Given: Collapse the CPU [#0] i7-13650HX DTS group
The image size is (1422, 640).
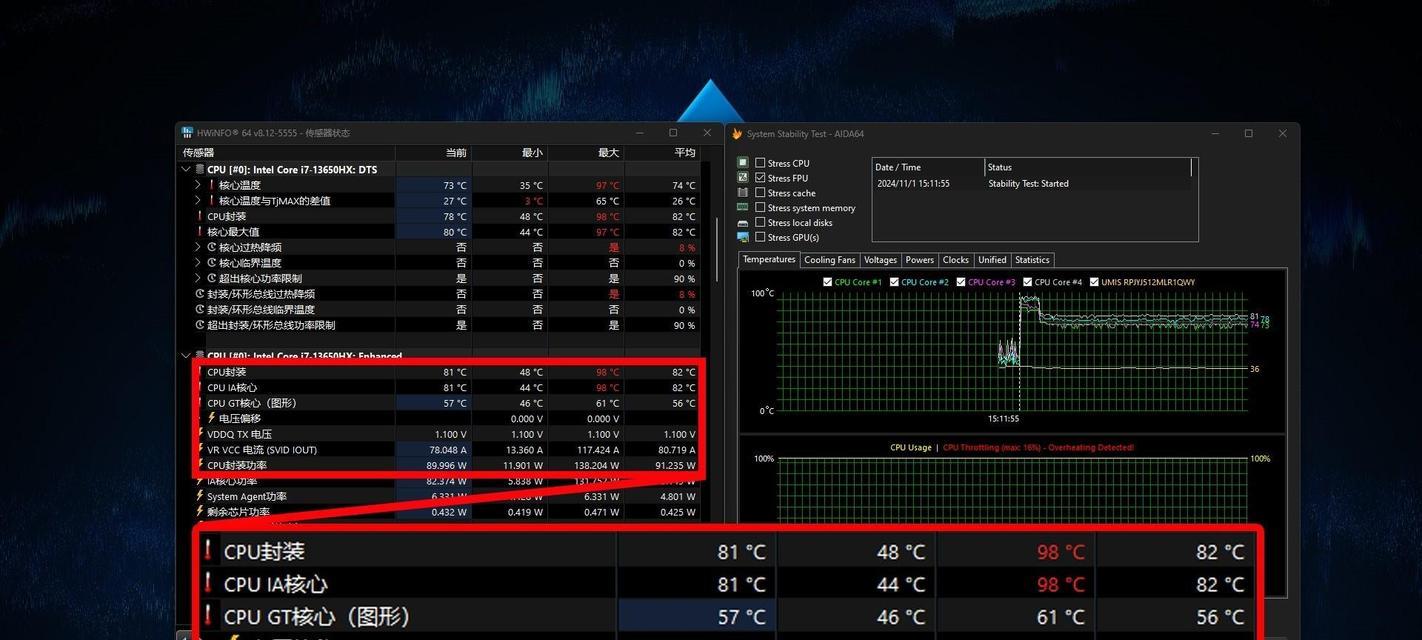Looking at the screenshot, I should tap(186, 169).
